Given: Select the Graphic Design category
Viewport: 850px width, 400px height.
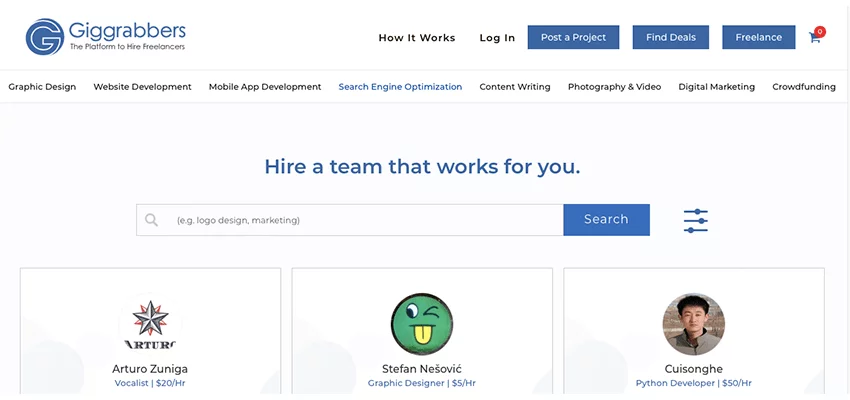Looking at the screenshot, I should click(x=42, y=87).
